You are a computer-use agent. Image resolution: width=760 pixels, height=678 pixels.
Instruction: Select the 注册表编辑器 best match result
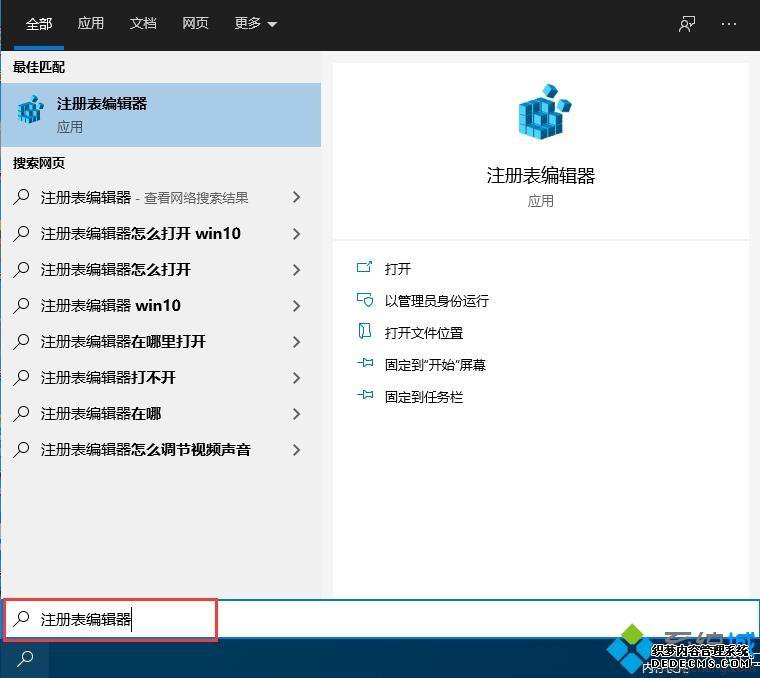[x=160, y=115]
